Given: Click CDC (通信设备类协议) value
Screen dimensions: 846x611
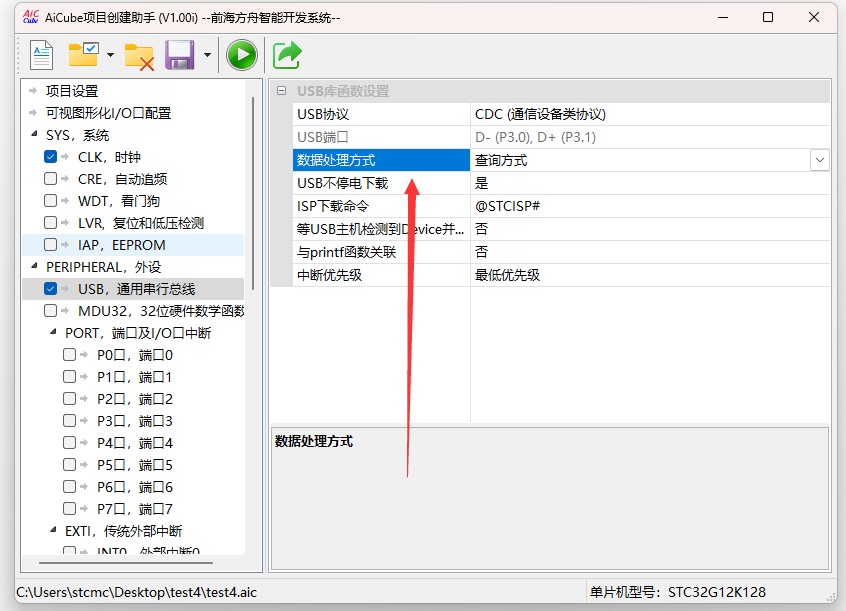Looking at the screenshot, I should click(540, 114).
